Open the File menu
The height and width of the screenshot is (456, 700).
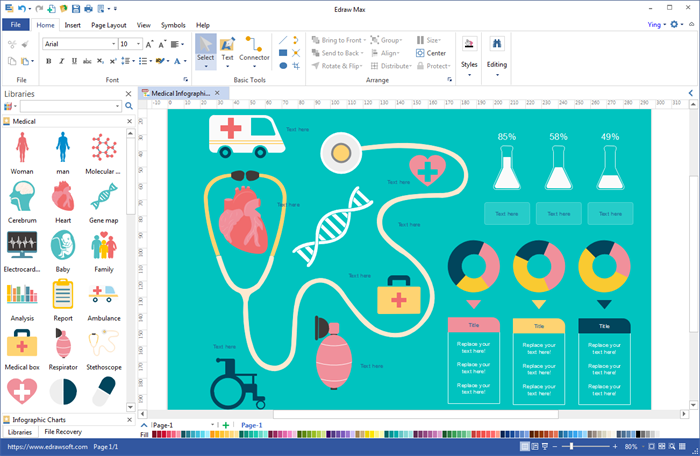click(16, 25)
